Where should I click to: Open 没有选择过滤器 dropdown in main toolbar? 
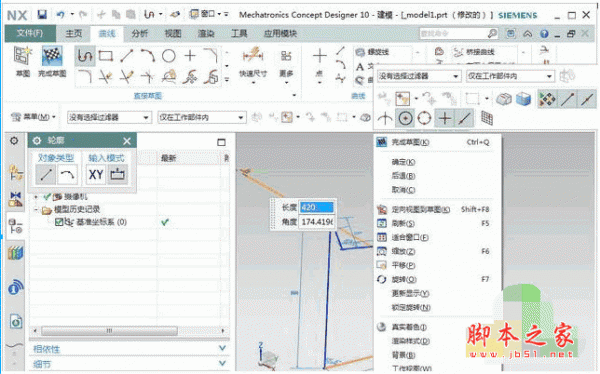[x=109, y=118]
